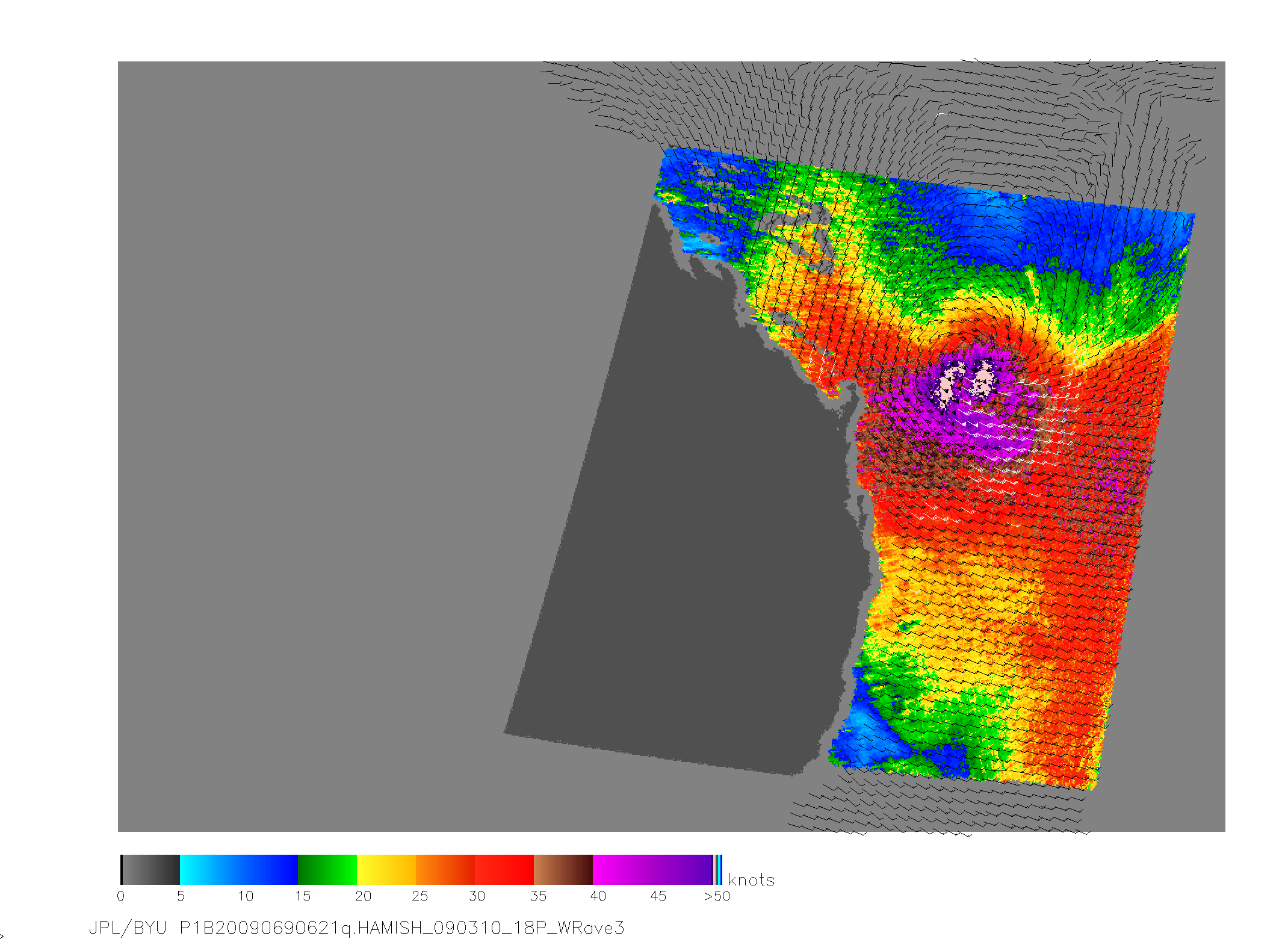1288x939 pixels.
Task: Click the 45 knots legend label
Action: pyautogui.click(x=658, y=896)
